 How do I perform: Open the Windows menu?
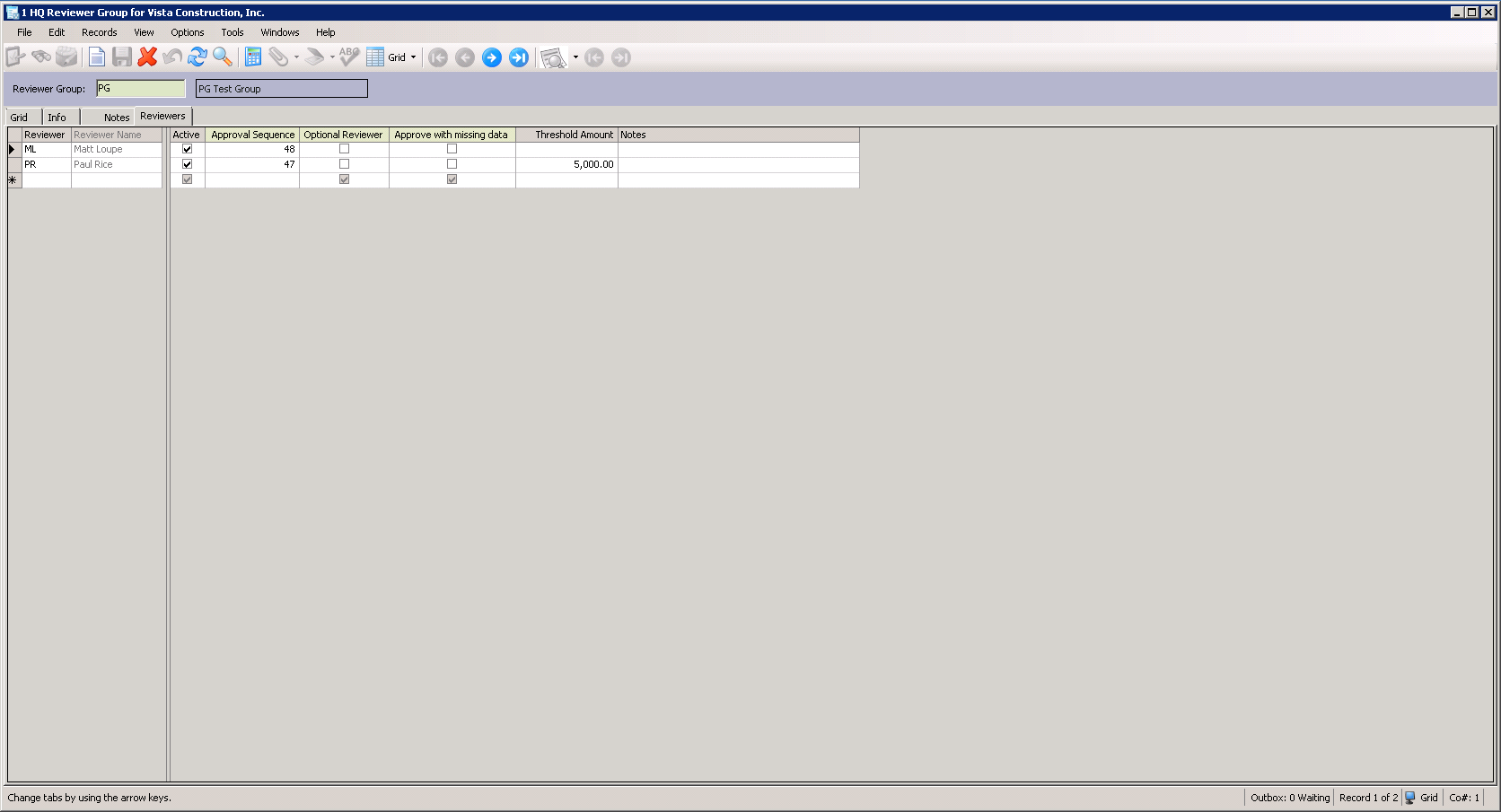tap(280, 32)
